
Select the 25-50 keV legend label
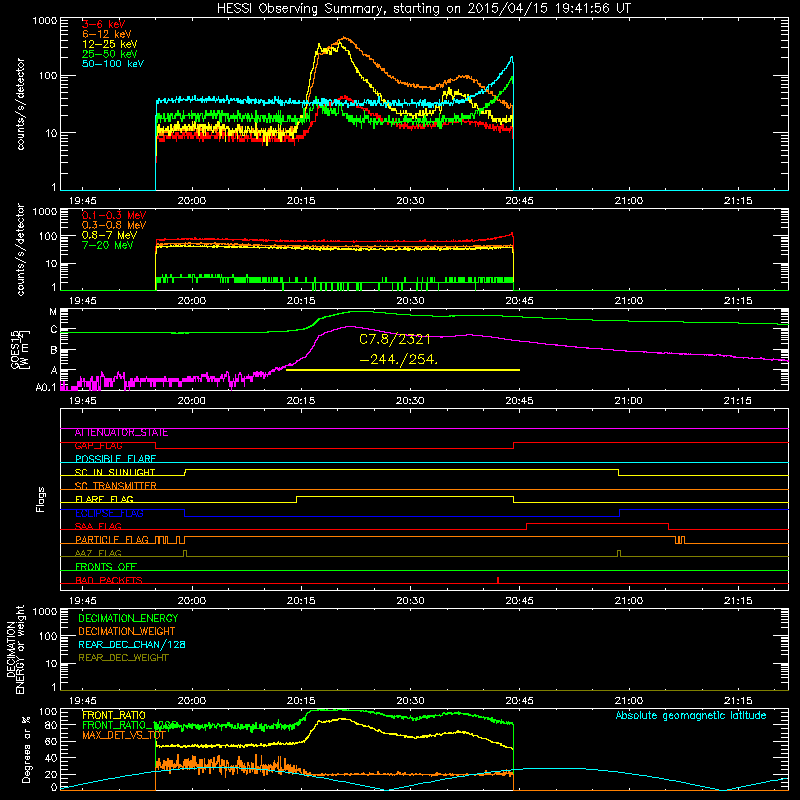tap(110, 54)
